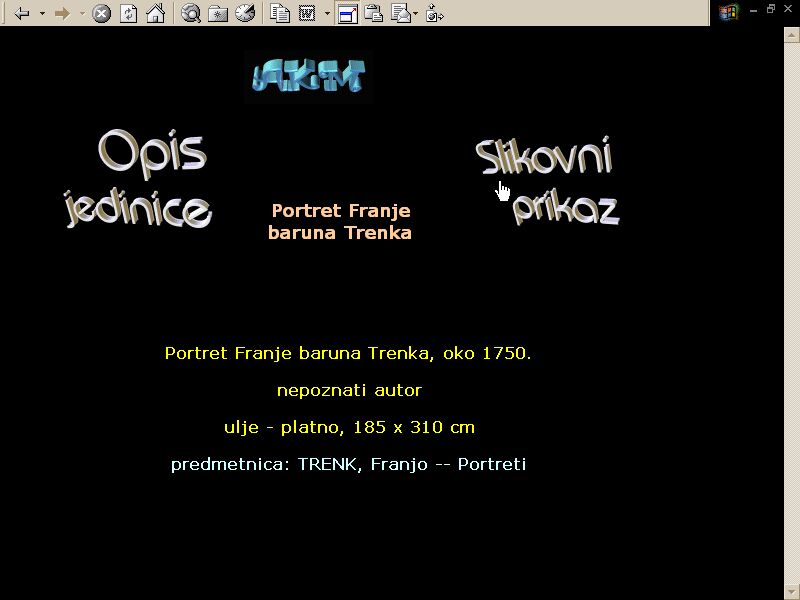Open dropdown next to Word edit icon
Image resolution: width=800 pixels, height=600 pixels.
click(327, 13)
